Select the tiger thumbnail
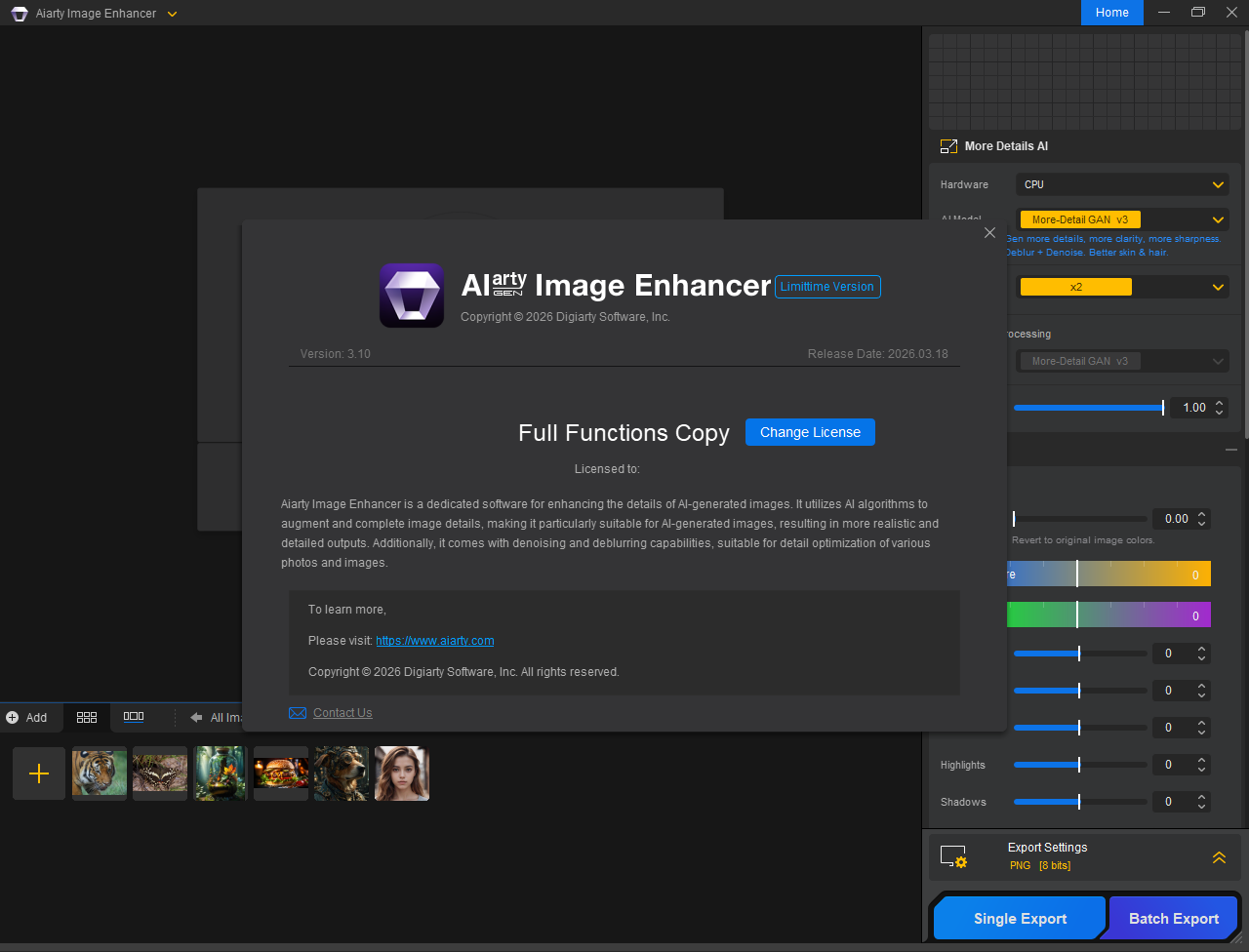This screenshot has height=952, width=1249. tap(100, 773)
